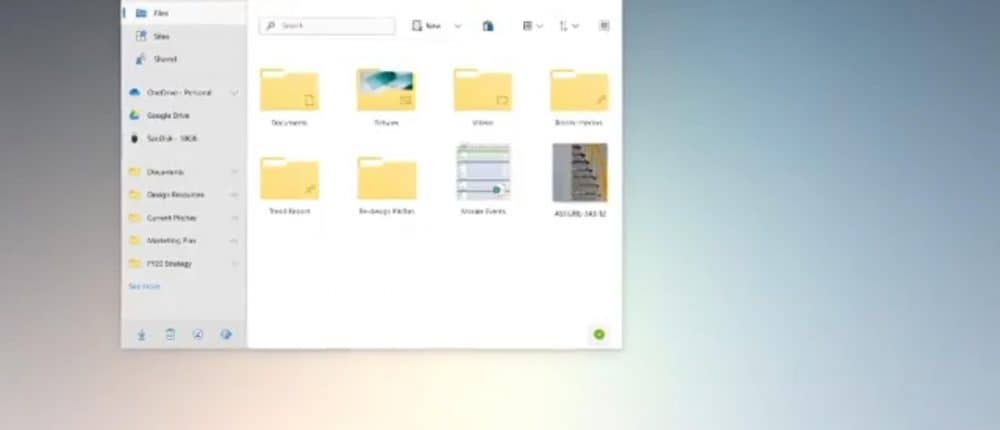Click the paste clipboard icon in toolbar

(x=488, y=26)
